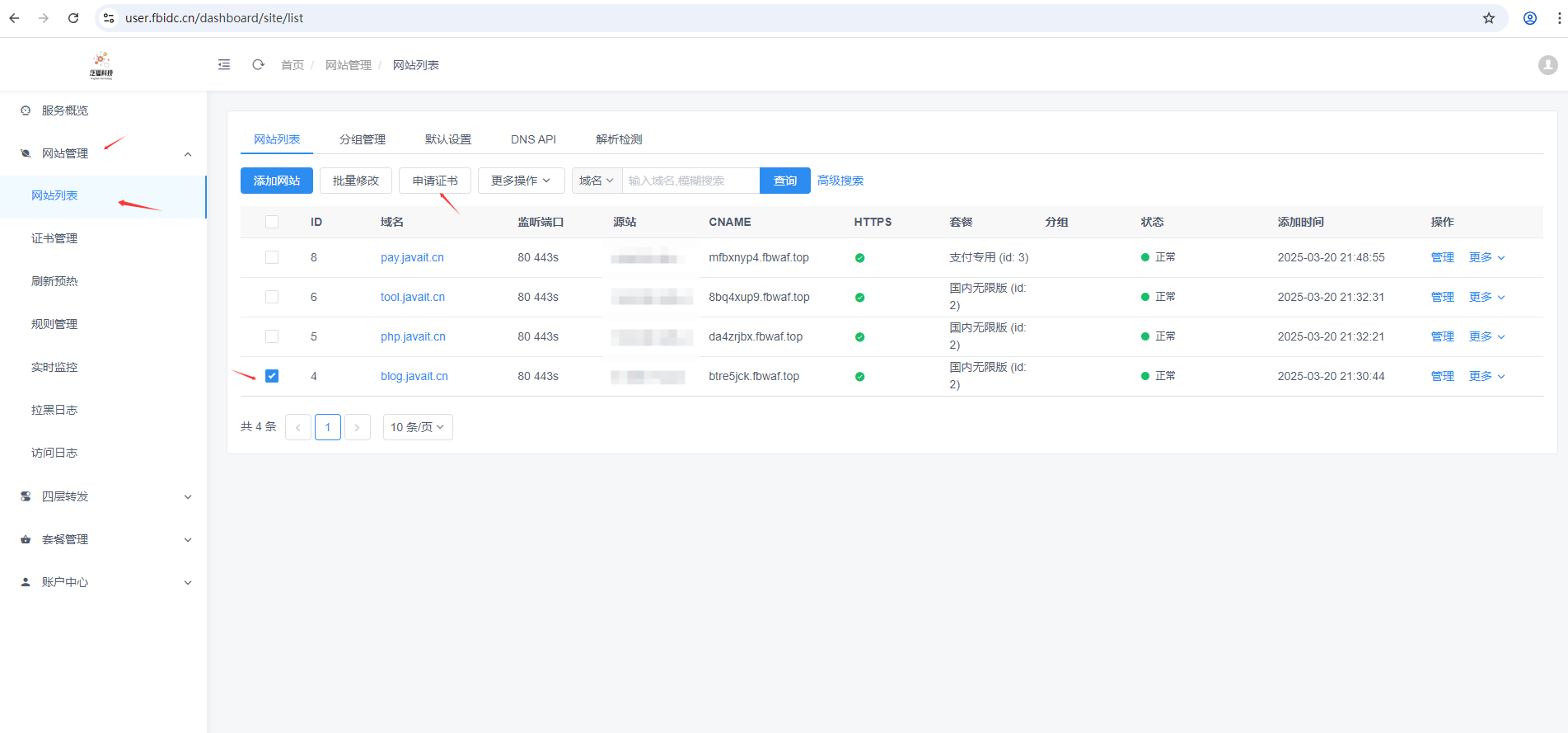Open 证书管理 in the sidebar
The image size is (1568, 733).
pyautogui.click(x=54, y=238)
